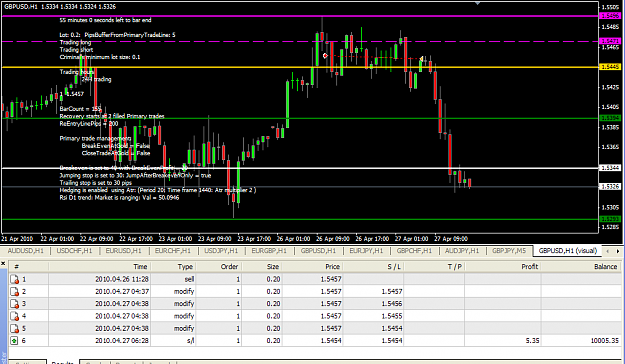Click the green 1.5293 price label
This screenshot has width=625, height=364.
click(x=610, y=219)
